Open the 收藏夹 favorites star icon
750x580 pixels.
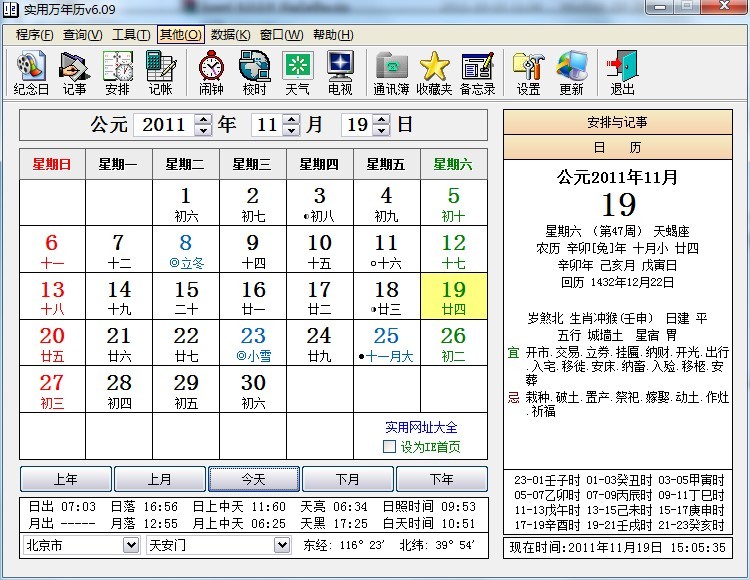coord(434,72)
